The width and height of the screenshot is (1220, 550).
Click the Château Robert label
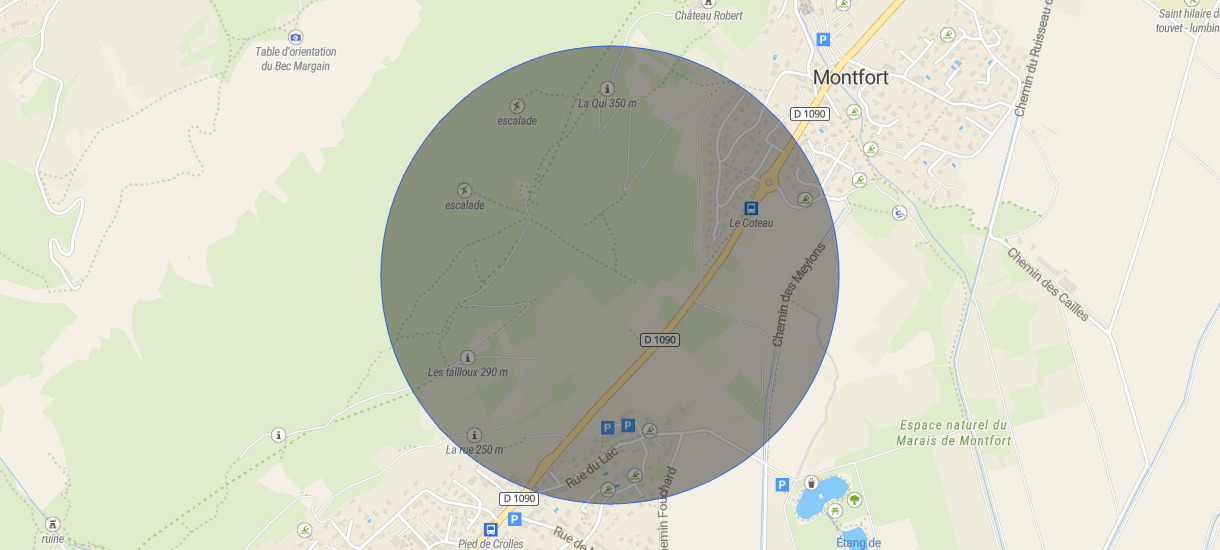708,16
